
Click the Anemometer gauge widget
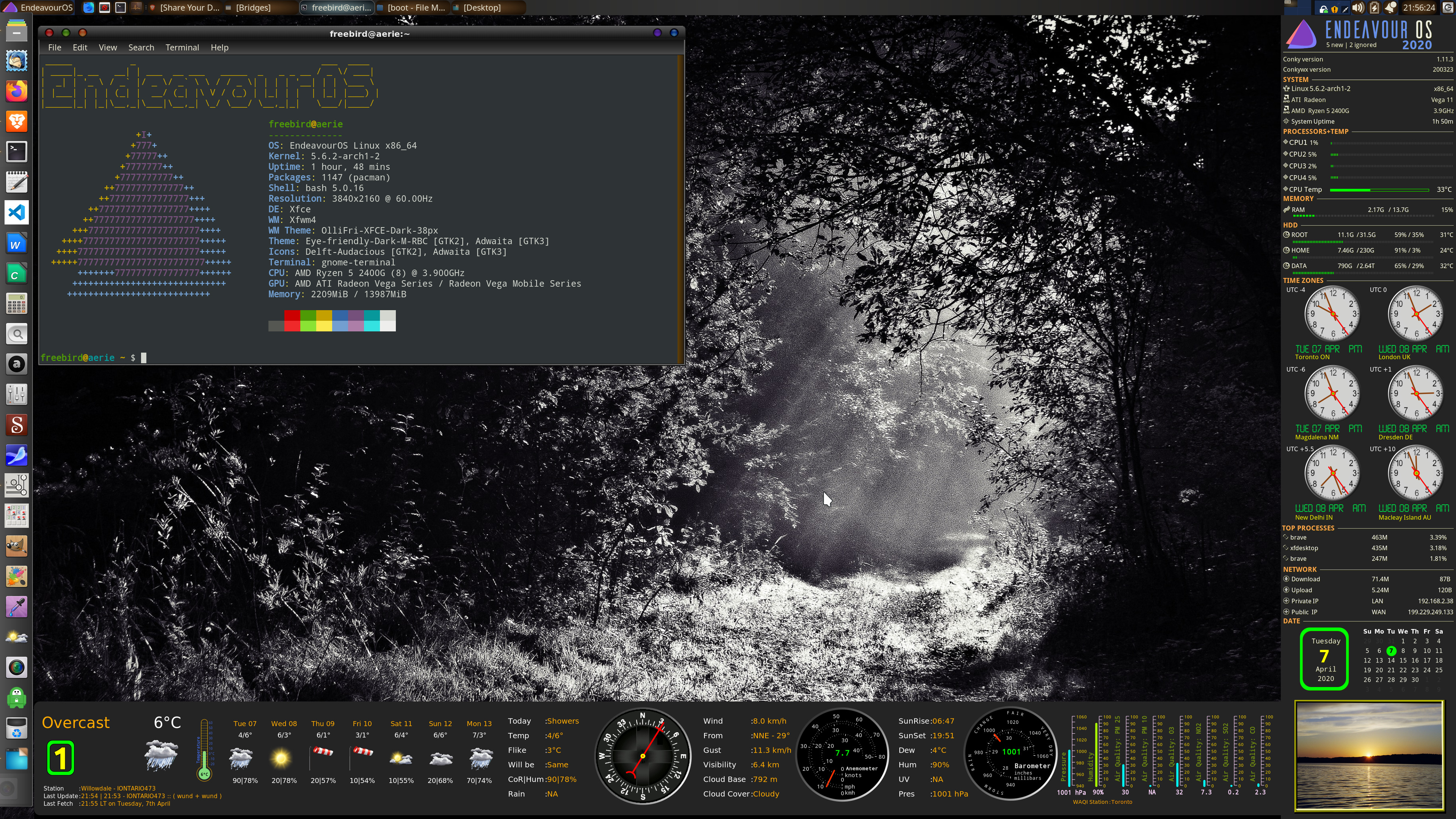842,754
